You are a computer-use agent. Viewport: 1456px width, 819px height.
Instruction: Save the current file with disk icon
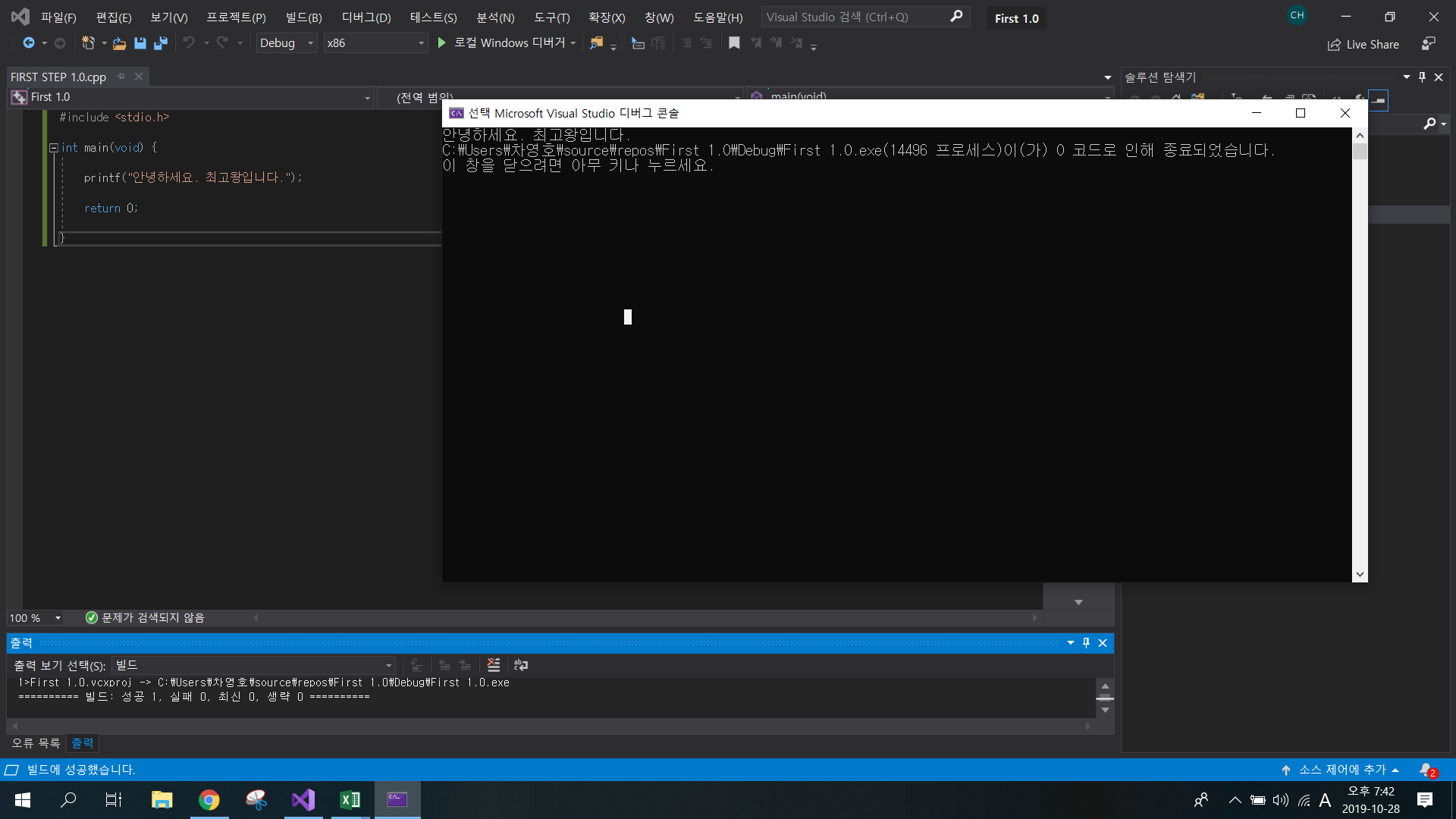(x=140, y=43)
